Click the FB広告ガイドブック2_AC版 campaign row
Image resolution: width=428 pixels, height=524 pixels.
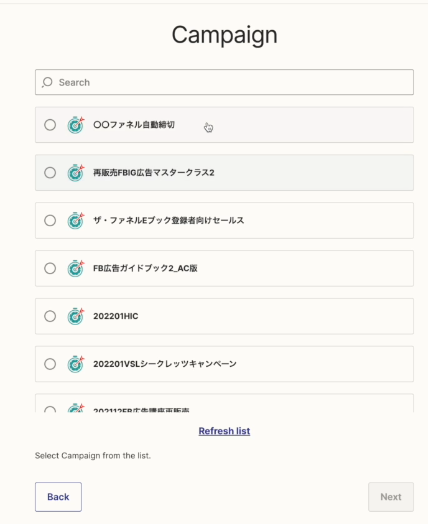tap(224, 268)
